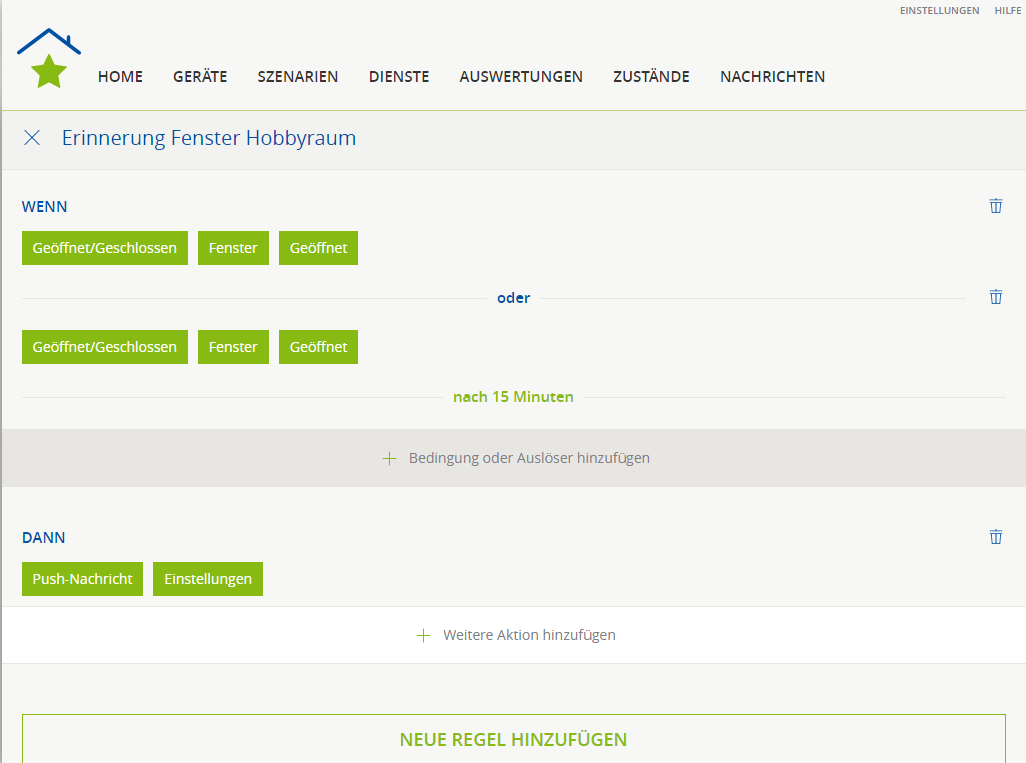Toggle the oder operator between conditions
The height and width of the screenshot is (763, 1026).
(x=513, y=298)
